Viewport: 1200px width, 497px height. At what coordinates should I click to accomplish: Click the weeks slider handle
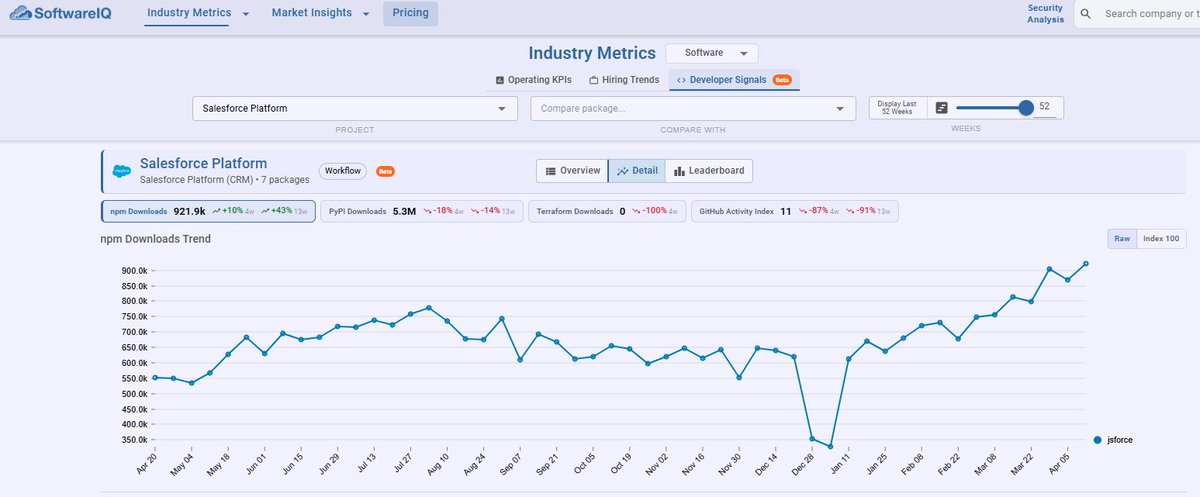1025,108
